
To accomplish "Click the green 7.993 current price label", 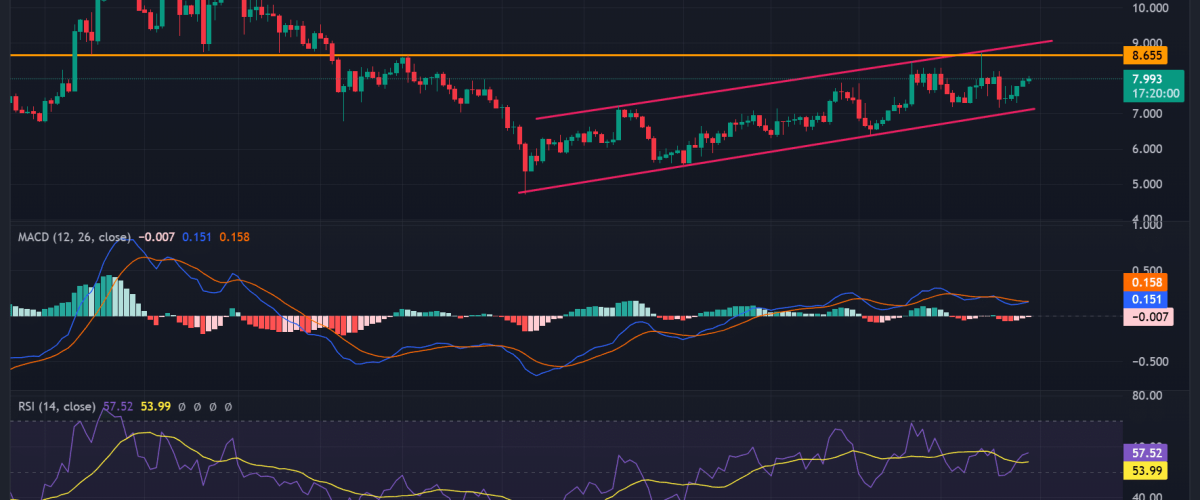I will coord(1140,78).
